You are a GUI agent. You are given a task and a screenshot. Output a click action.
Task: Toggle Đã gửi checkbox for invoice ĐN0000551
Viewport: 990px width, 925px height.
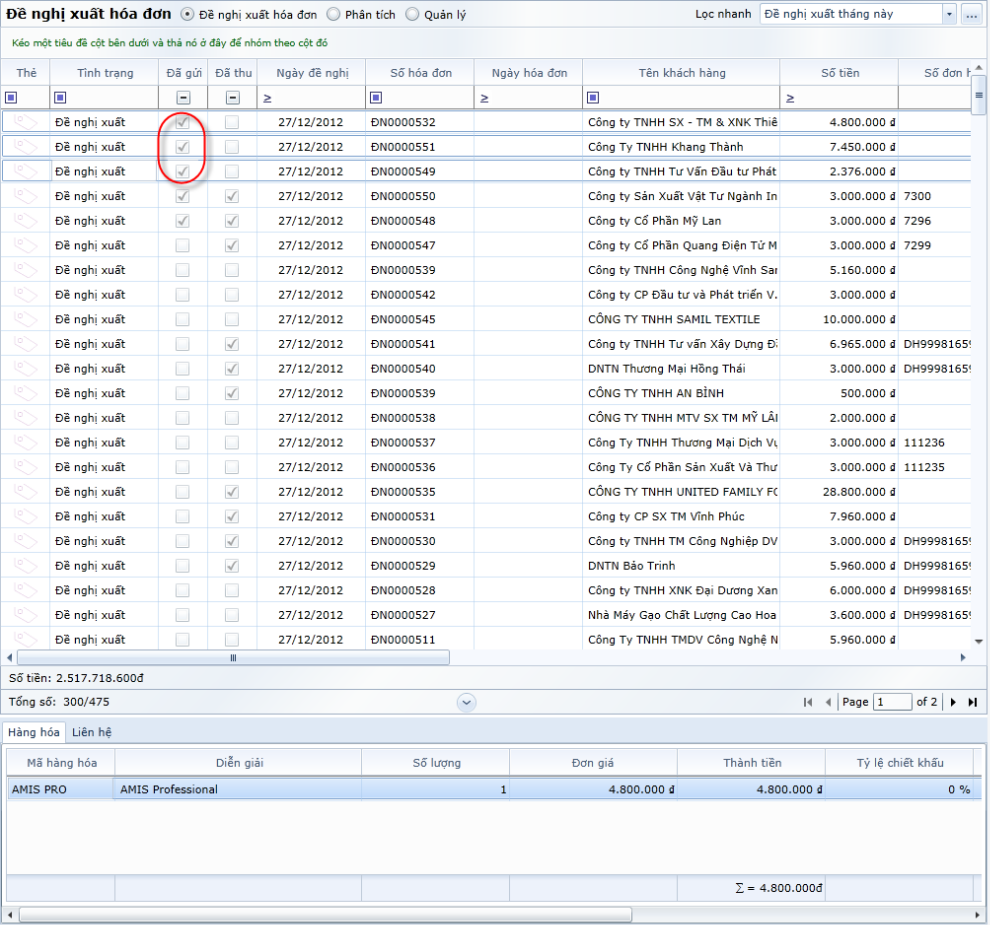pyautogui.click(x=183, y=147)
